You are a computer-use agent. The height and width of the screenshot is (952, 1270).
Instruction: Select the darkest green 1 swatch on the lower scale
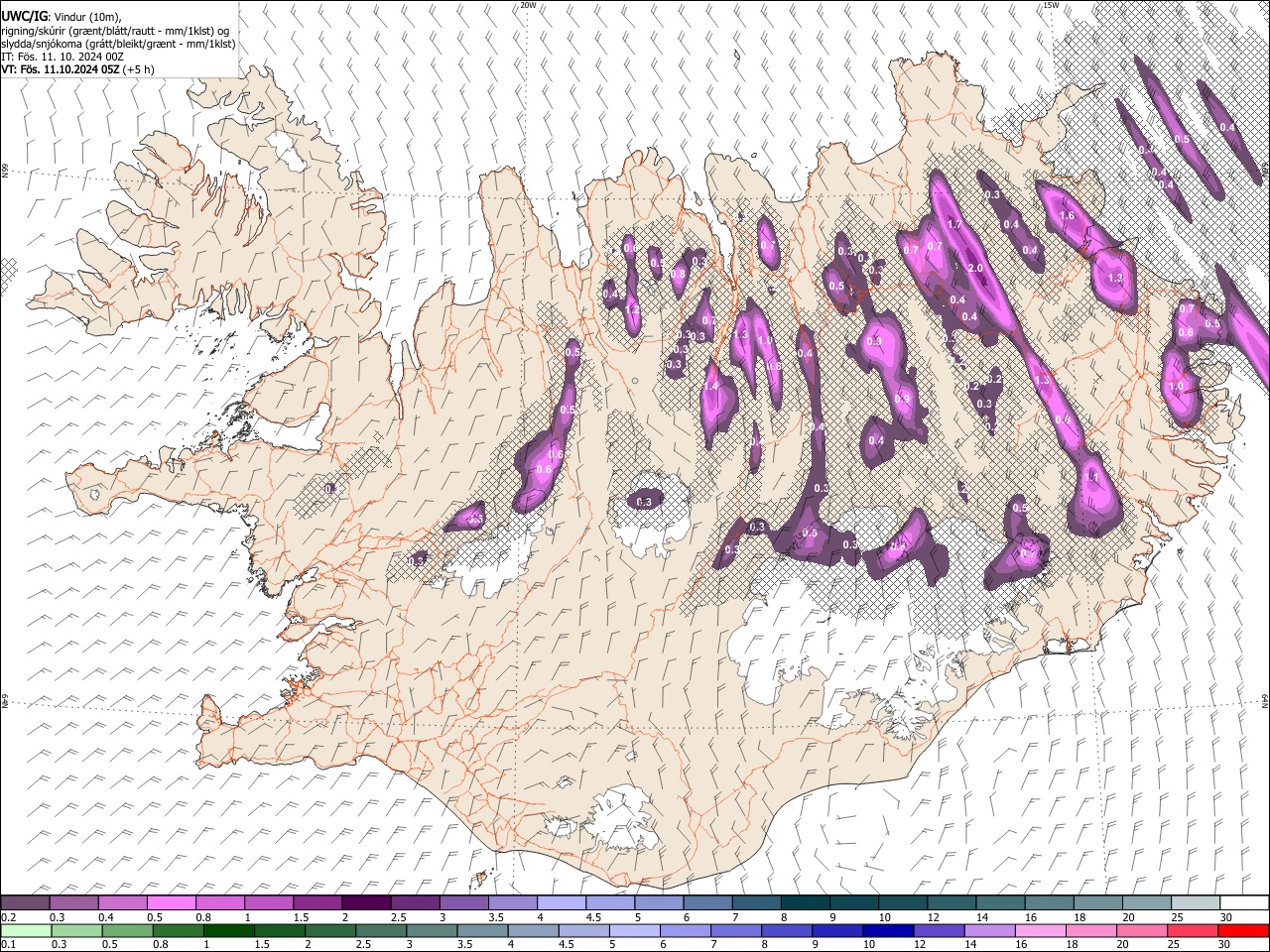click(x=228, y=930)
